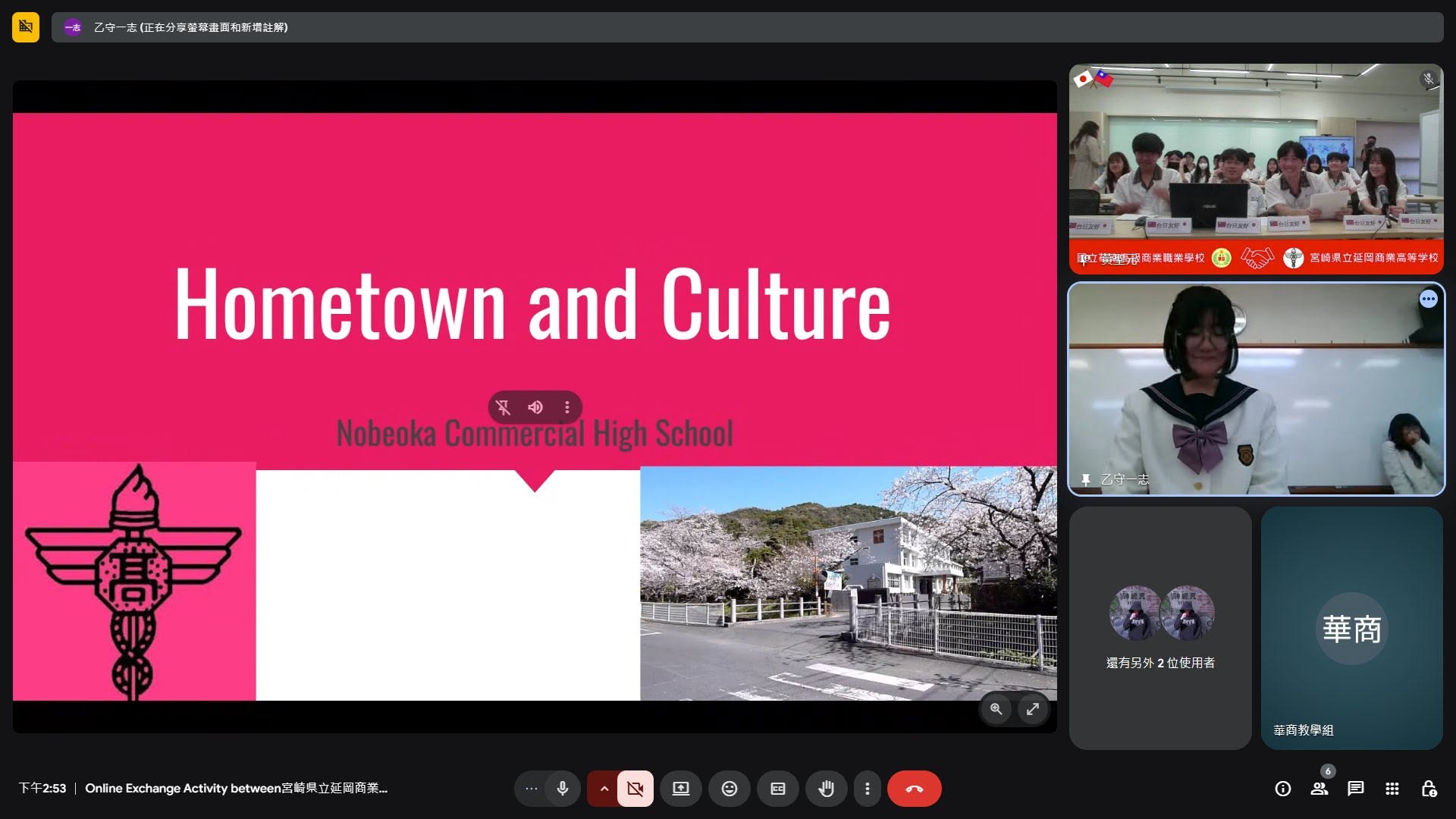Click the purple '一志' avatar in the top bar
1456x819 pixels.
tap(73, 27)
